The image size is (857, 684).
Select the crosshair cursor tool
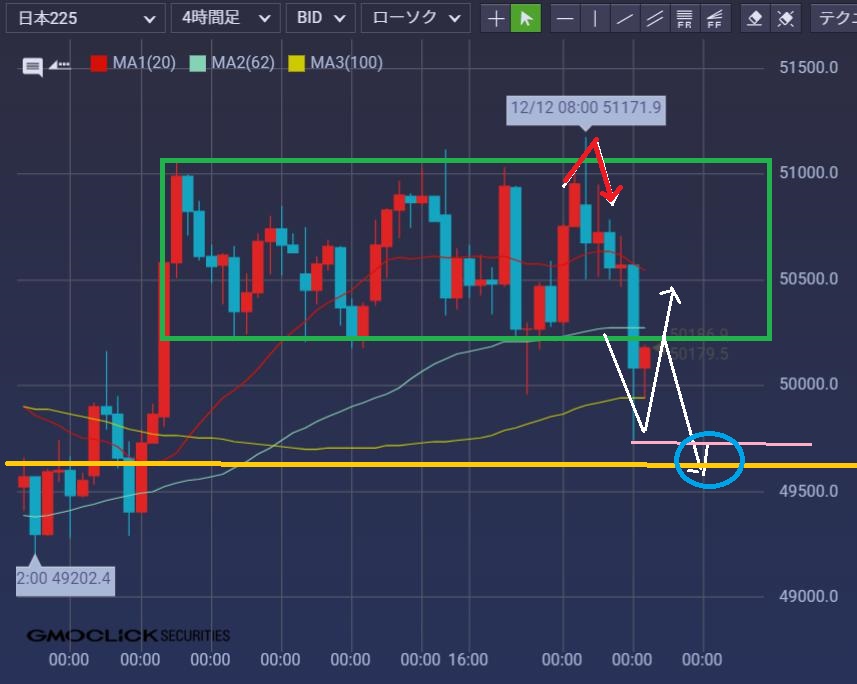pos(495,18)
